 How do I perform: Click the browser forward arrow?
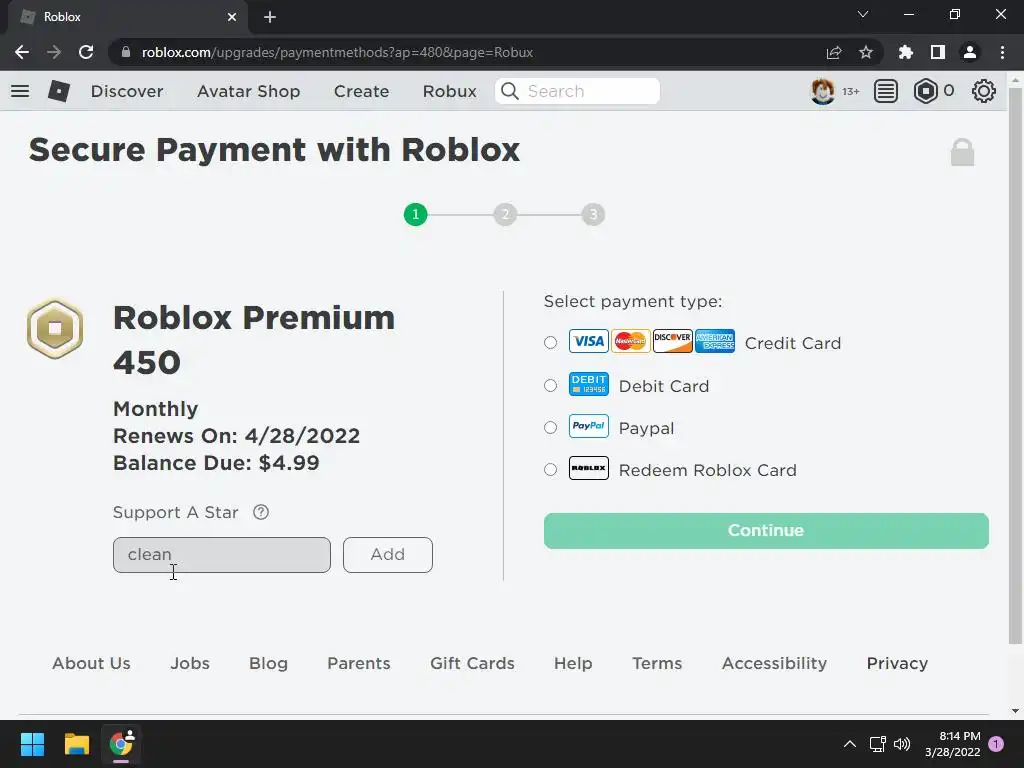pyautogui.click(x=54, y=52)
